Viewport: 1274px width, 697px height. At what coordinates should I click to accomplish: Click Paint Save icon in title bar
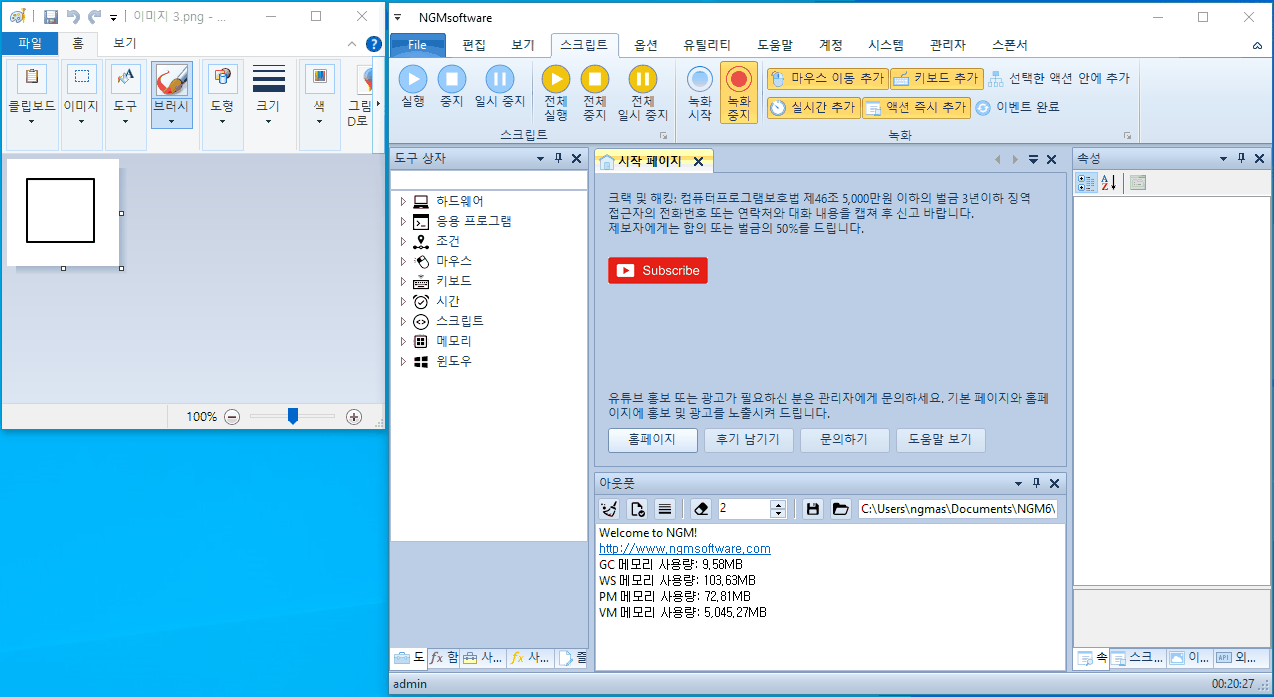(x=51, y=17)
